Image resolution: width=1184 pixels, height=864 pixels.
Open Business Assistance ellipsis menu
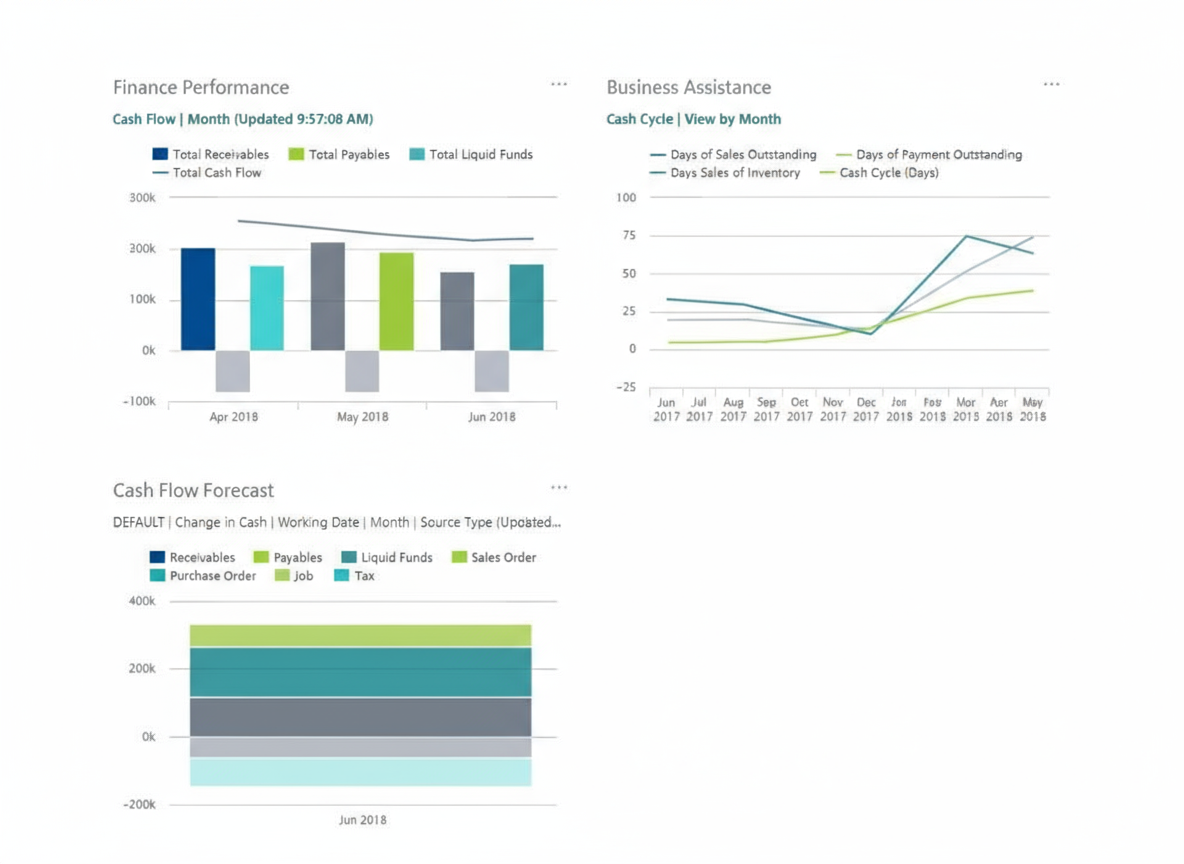click(x=1051, y=85)
